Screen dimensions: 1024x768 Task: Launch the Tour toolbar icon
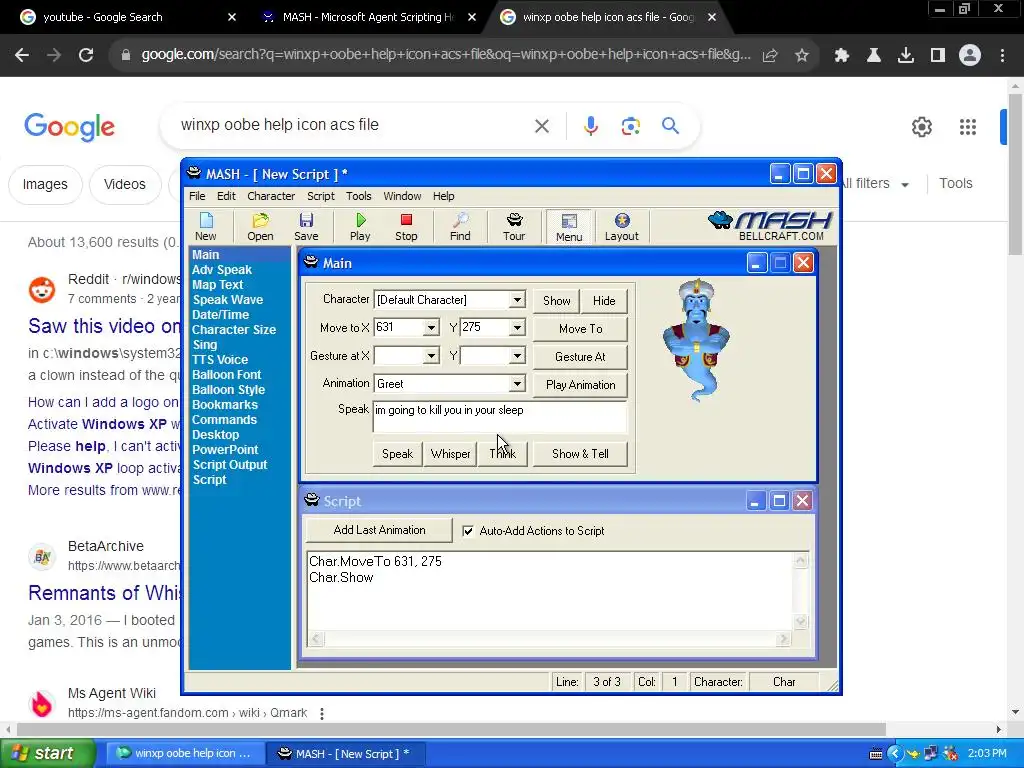tap(514, 227)
